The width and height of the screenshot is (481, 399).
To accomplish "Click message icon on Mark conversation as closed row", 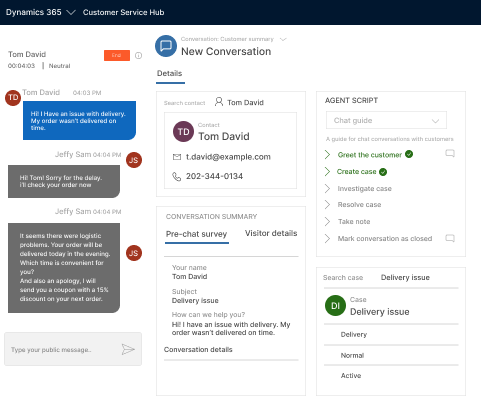I will click(x=450, y=238).
